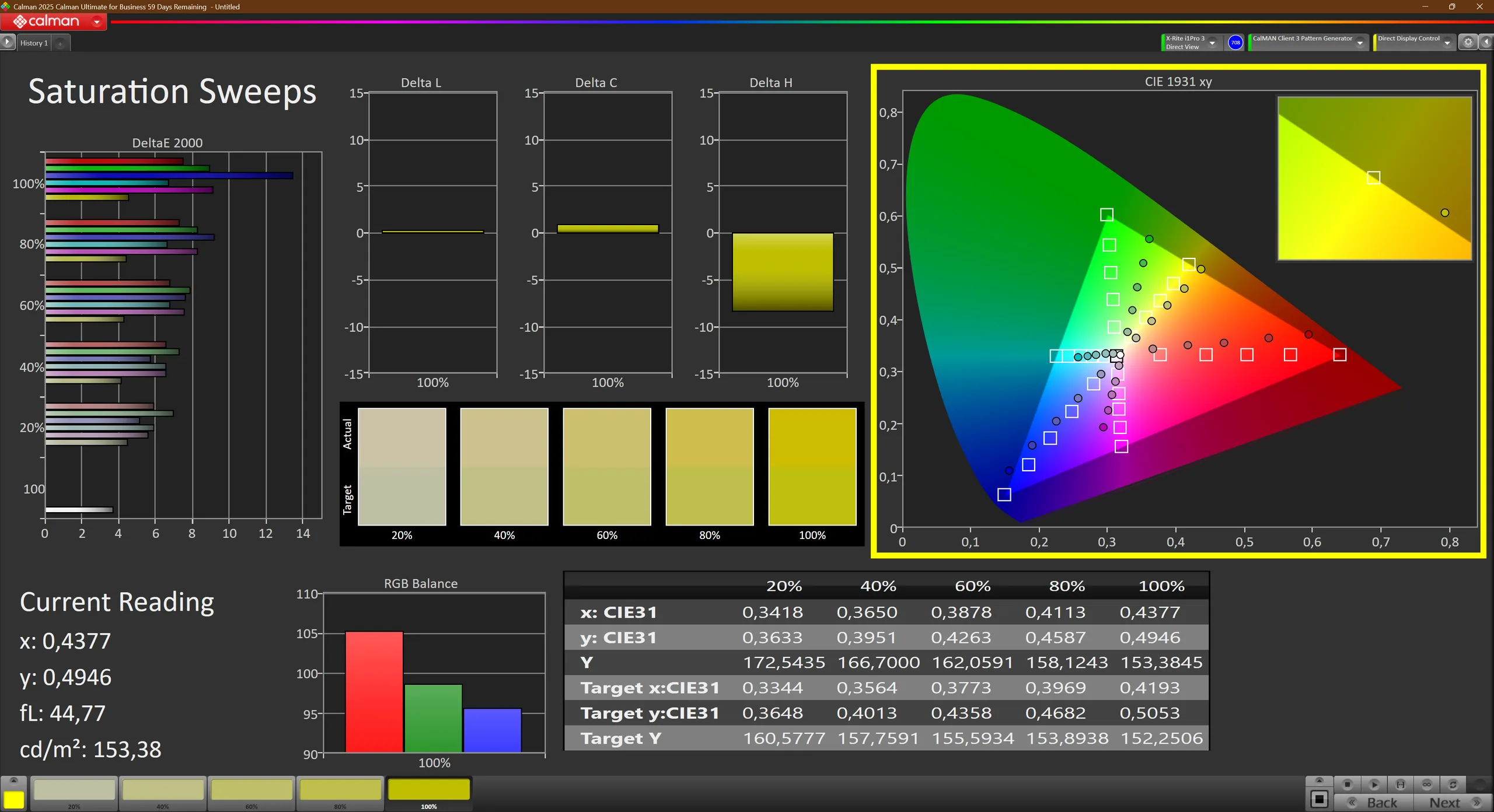The width and height of the screenshot is (1494, 812).
Task: Expand the yellow color selector arrow
Action: (x=14, y=780)
